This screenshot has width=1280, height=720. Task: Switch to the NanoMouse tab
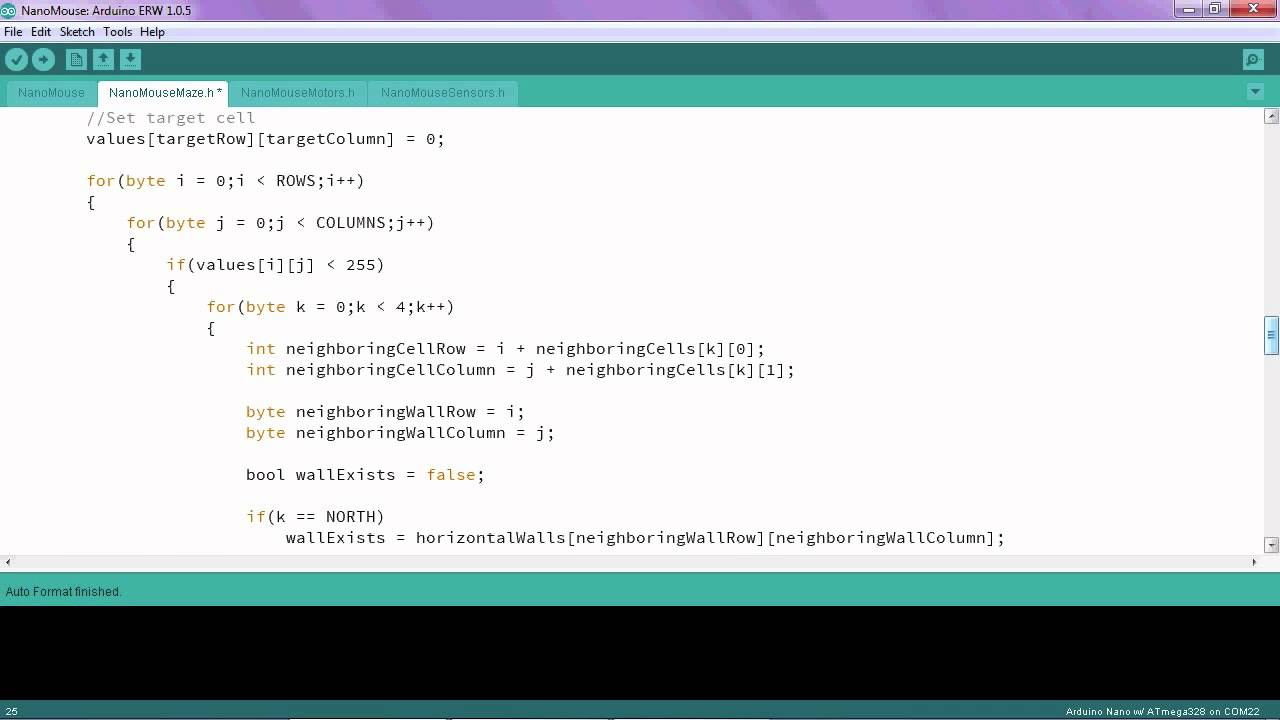point(51,93)
